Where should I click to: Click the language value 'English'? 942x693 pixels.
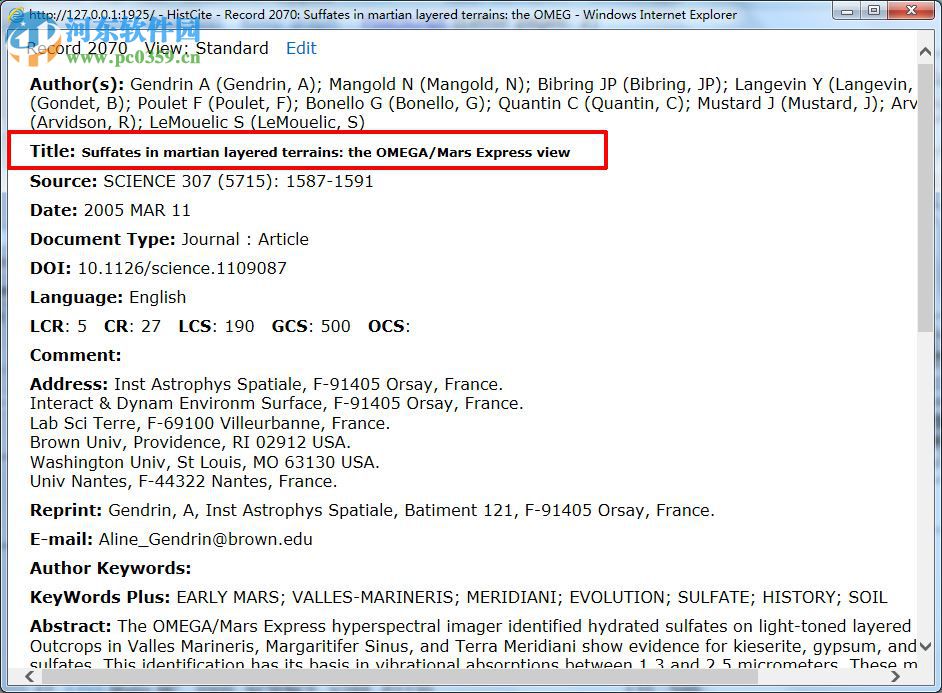pos(157,297)
